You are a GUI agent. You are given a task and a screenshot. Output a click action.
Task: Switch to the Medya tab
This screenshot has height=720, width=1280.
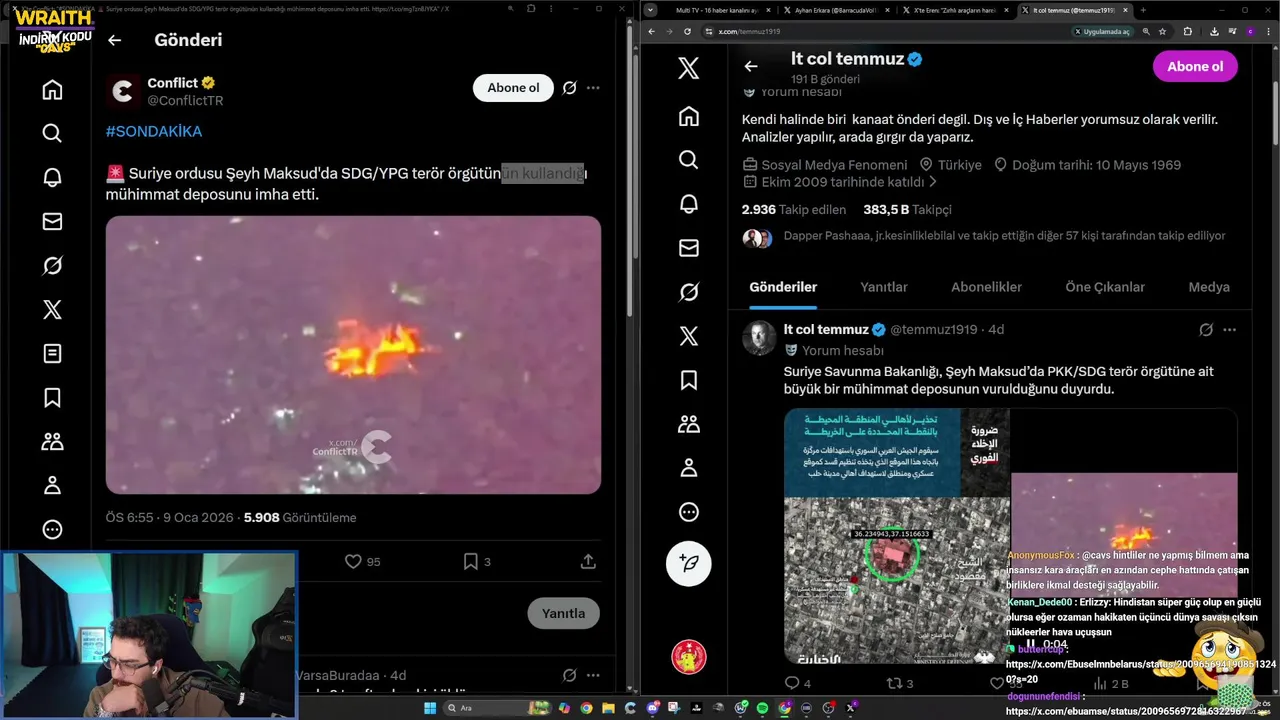(1209, 287)
